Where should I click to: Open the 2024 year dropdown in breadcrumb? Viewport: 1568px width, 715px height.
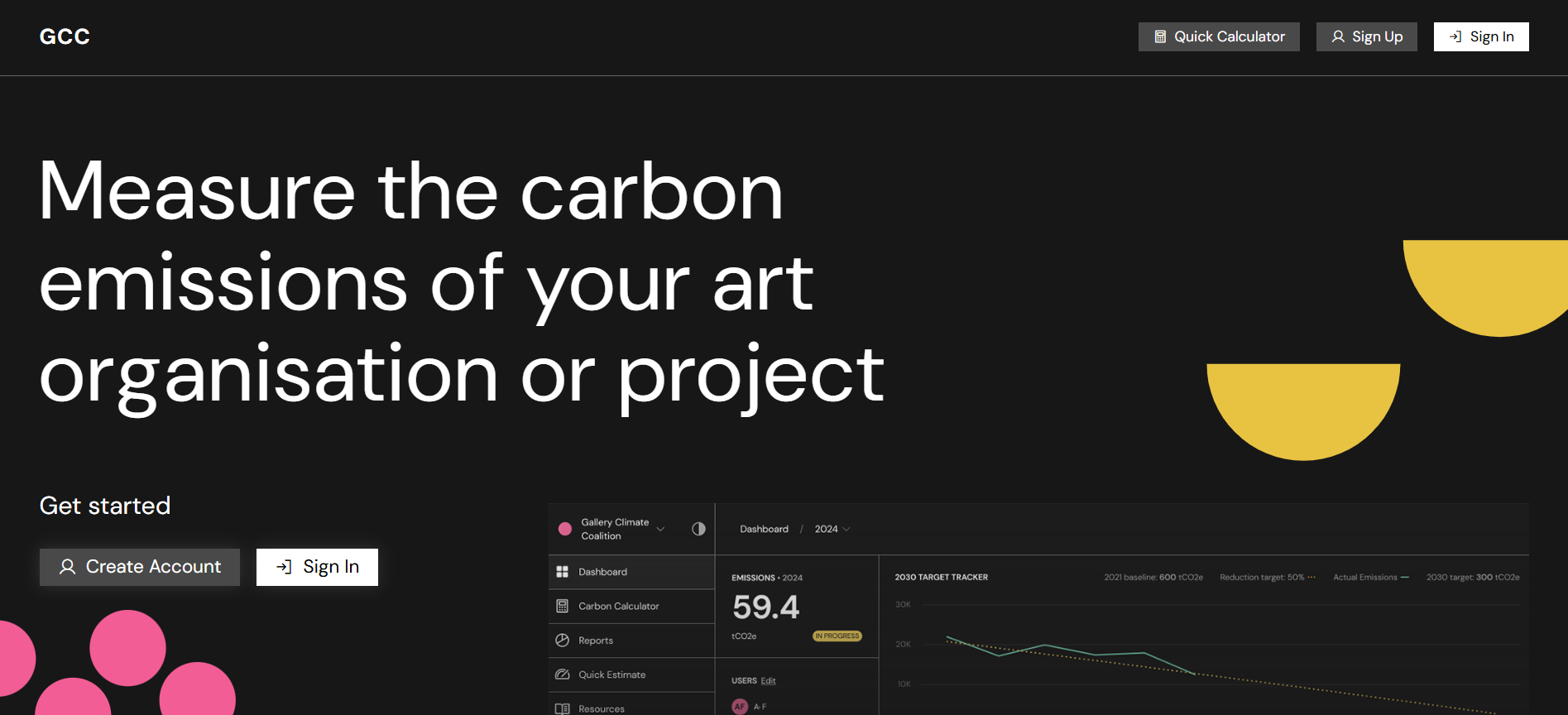tap(832, 529)
